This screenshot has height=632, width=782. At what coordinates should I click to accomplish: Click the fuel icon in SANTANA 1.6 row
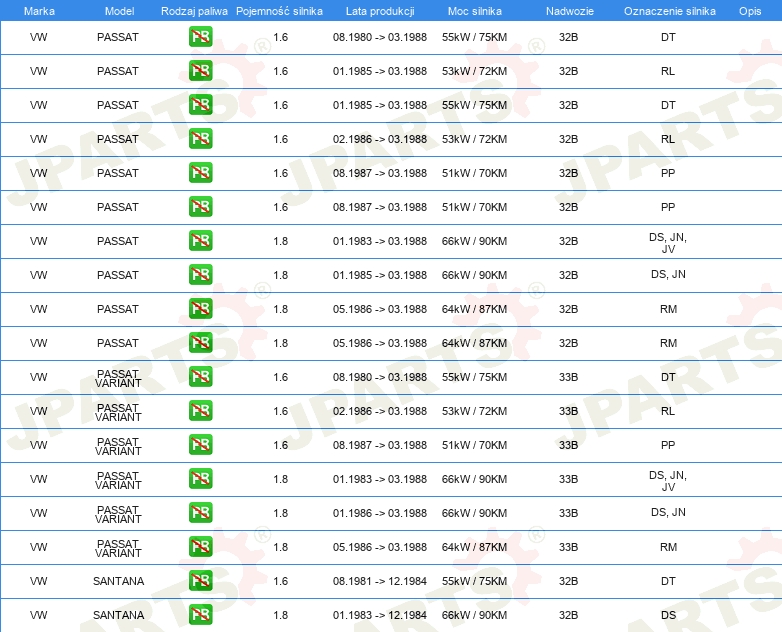tap(200, 581)
